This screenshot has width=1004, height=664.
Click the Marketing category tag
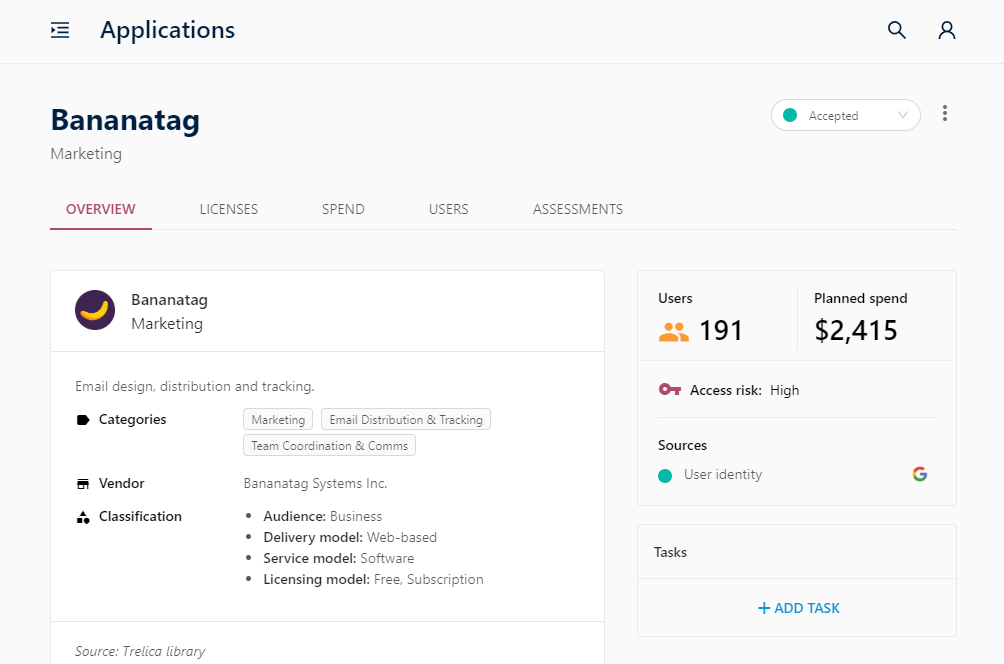pyautogui.click(x=278, y=419)
